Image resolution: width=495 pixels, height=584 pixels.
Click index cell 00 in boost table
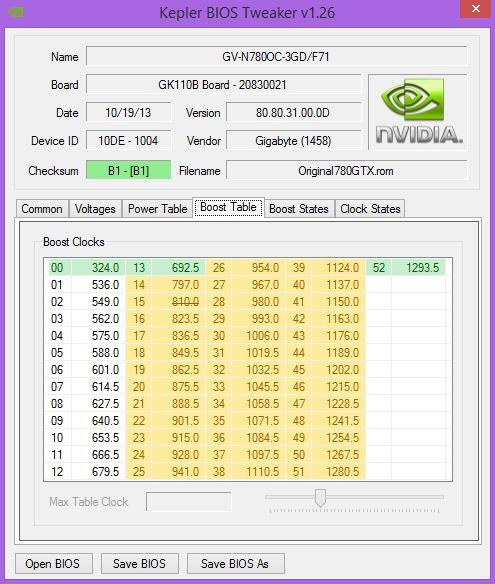tap(60, 267)
